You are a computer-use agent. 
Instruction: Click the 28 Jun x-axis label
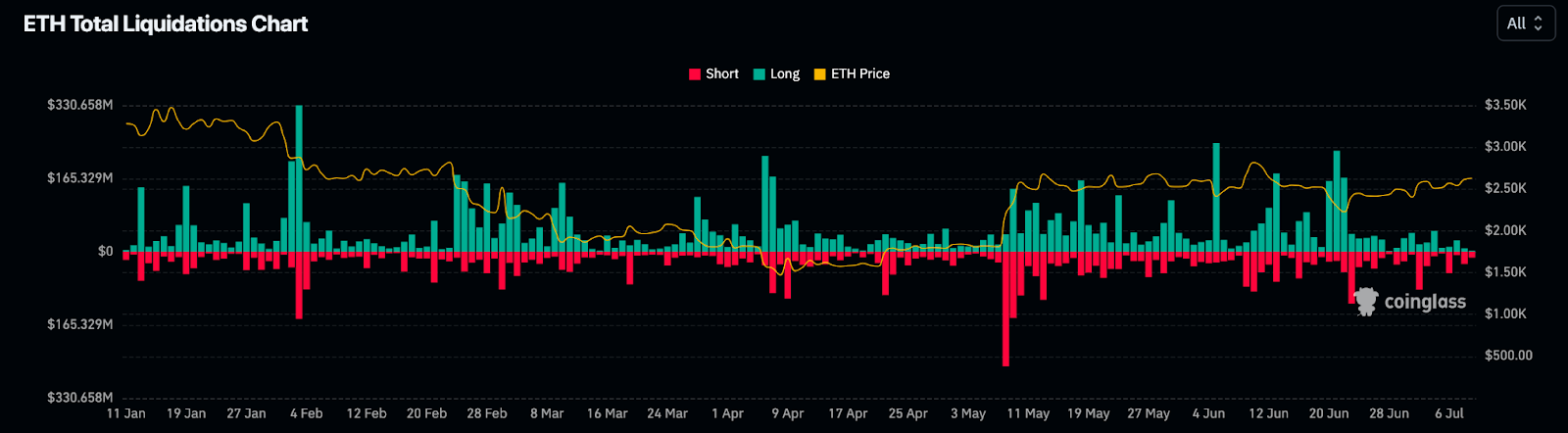coord(1389,413)
